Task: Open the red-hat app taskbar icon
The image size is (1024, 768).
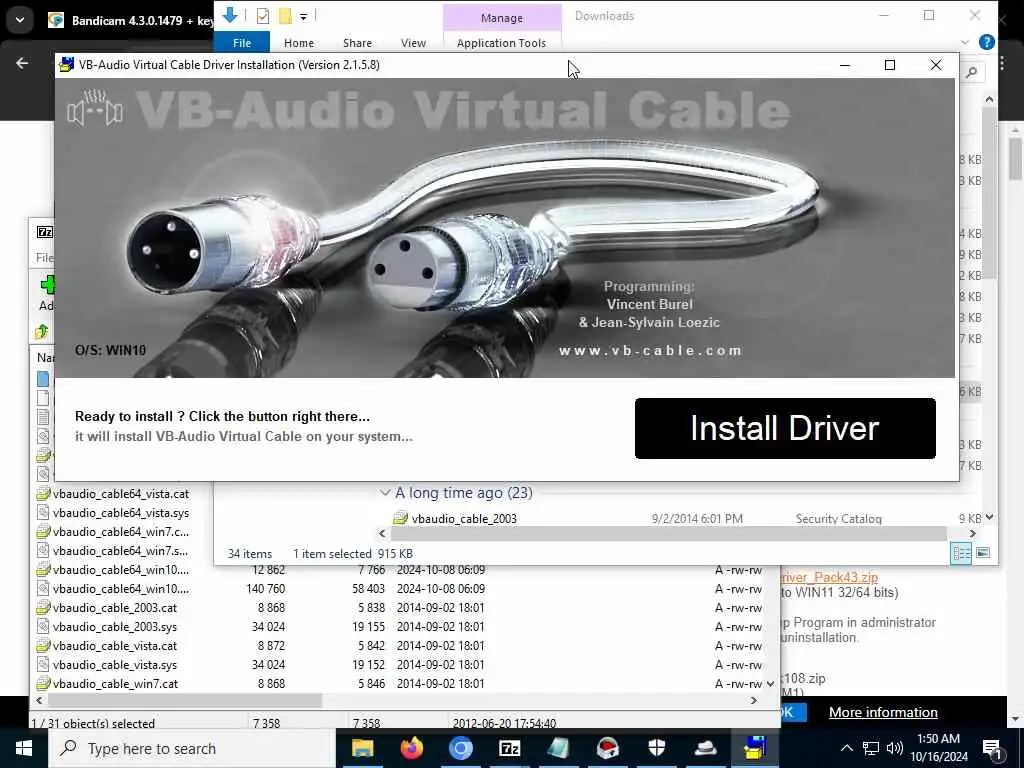Action: [607, 748]
